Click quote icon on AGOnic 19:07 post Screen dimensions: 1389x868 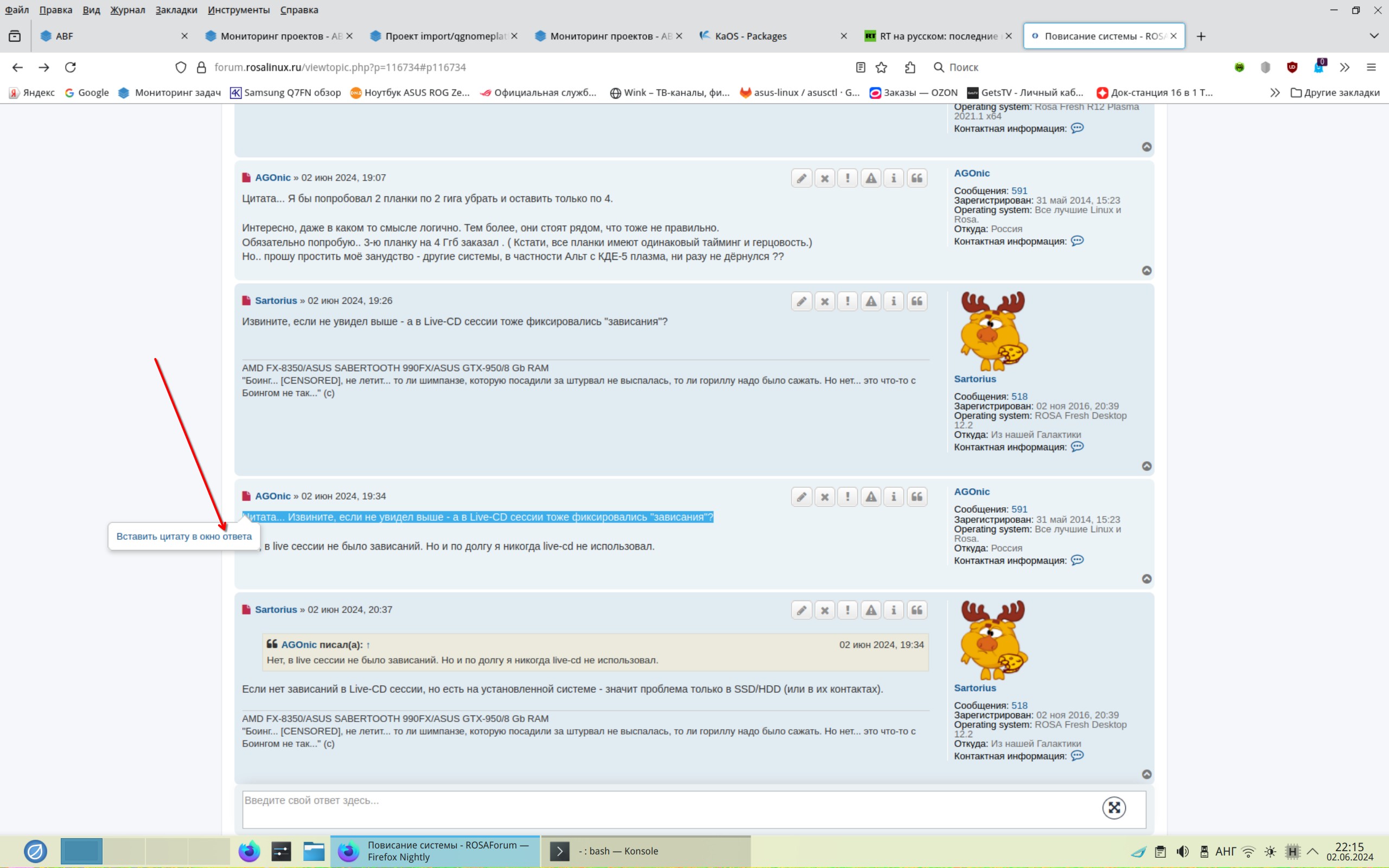click(x=916, y=178)
